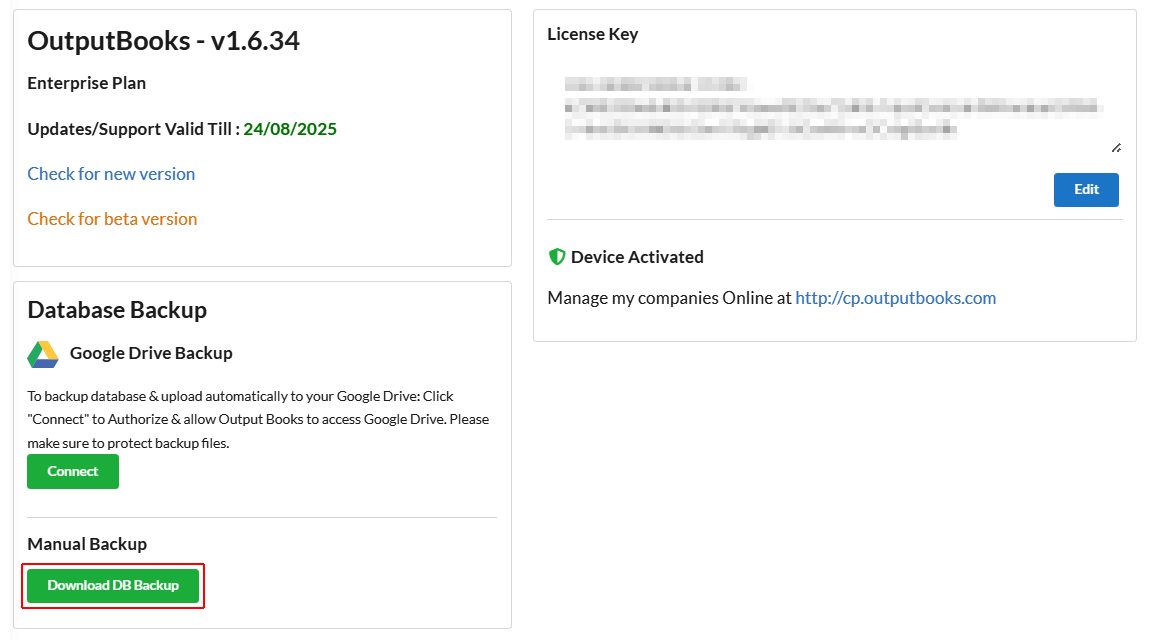Screen dimensions: 1158x640
Task: Open the Check for new version link
Action: pos(112,173)
